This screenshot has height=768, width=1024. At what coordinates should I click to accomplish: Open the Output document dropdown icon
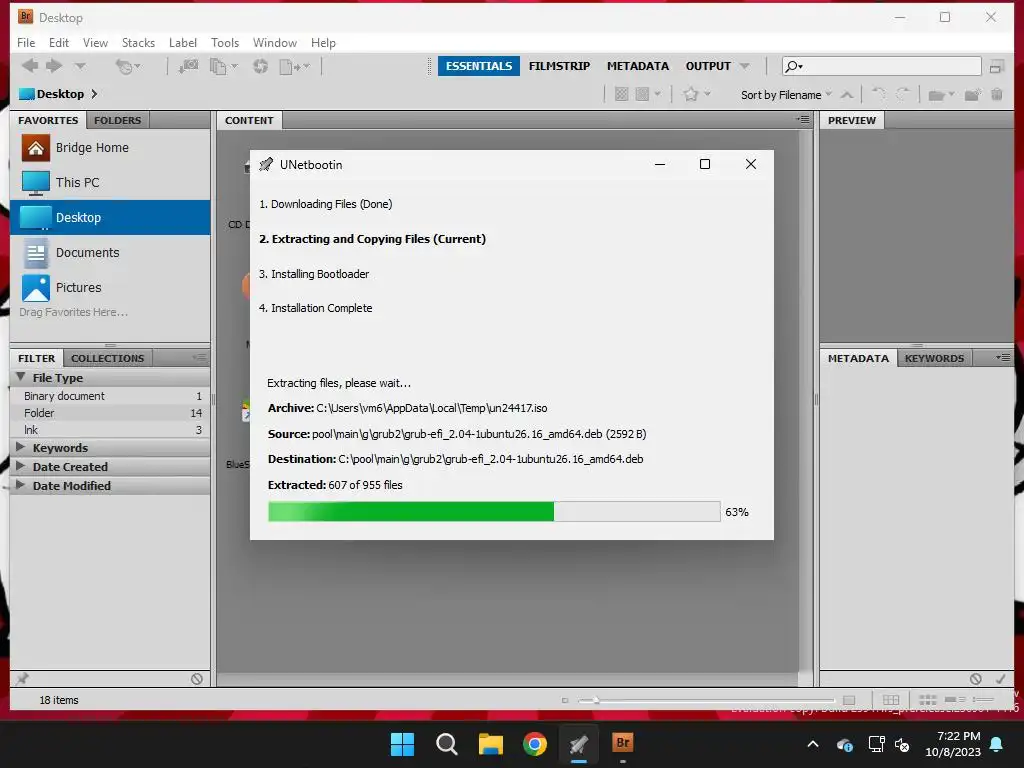pos(294,66)
